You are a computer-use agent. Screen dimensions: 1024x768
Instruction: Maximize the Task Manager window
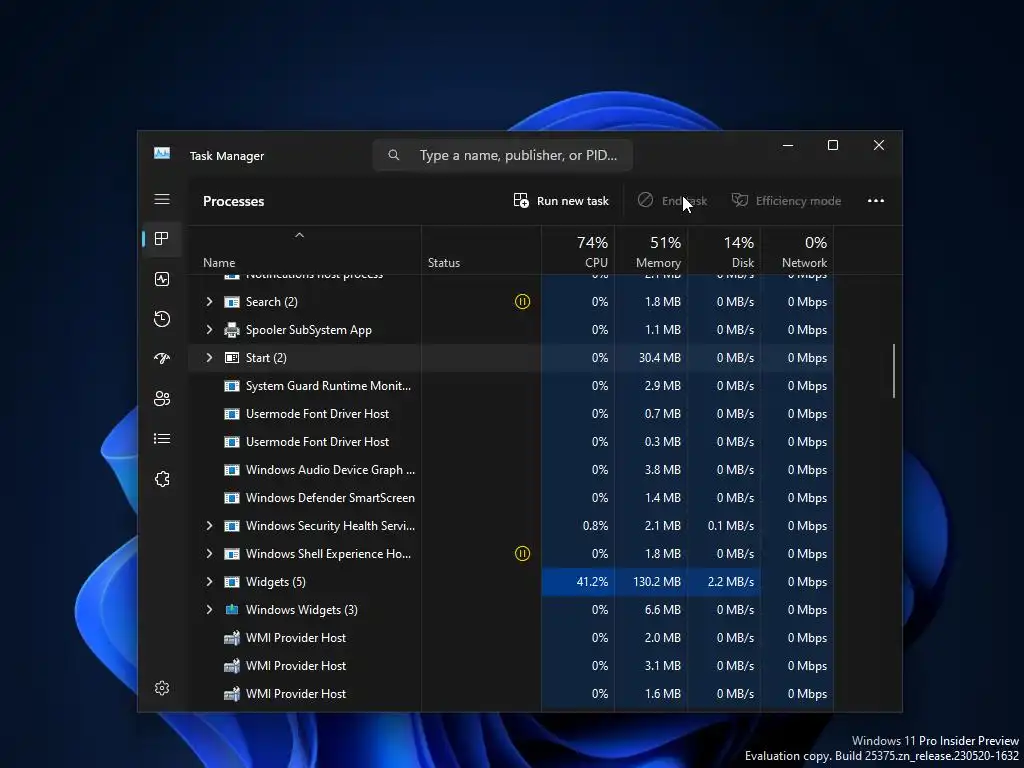click(833, 145)
